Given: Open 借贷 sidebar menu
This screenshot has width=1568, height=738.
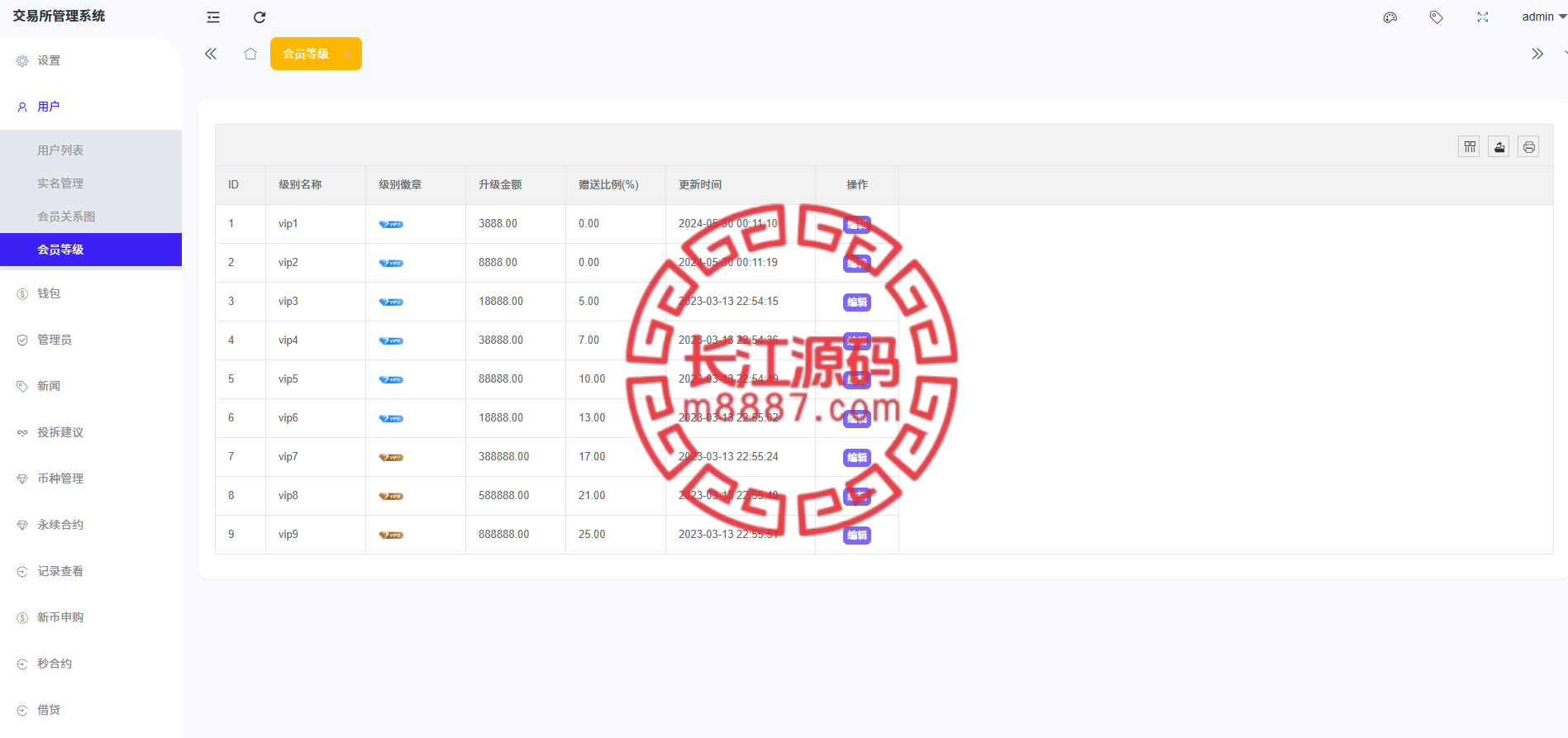Looking at the screenshot, I should 91,710.
